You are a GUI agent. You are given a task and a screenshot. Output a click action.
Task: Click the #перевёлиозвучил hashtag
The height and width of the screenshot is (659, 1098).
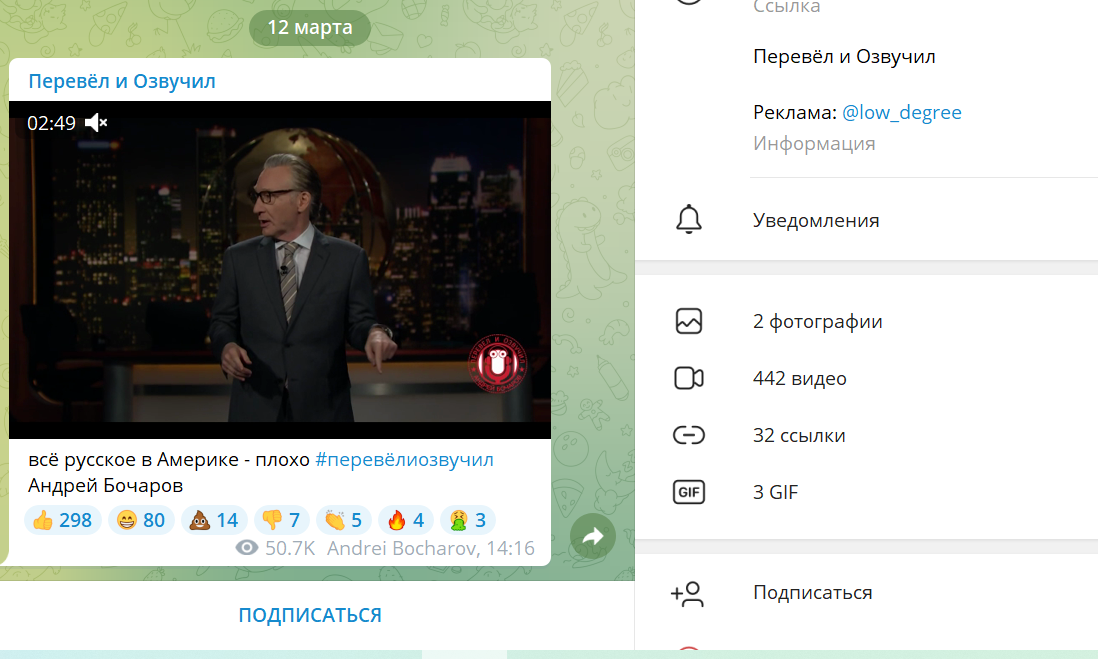[404, 459]
